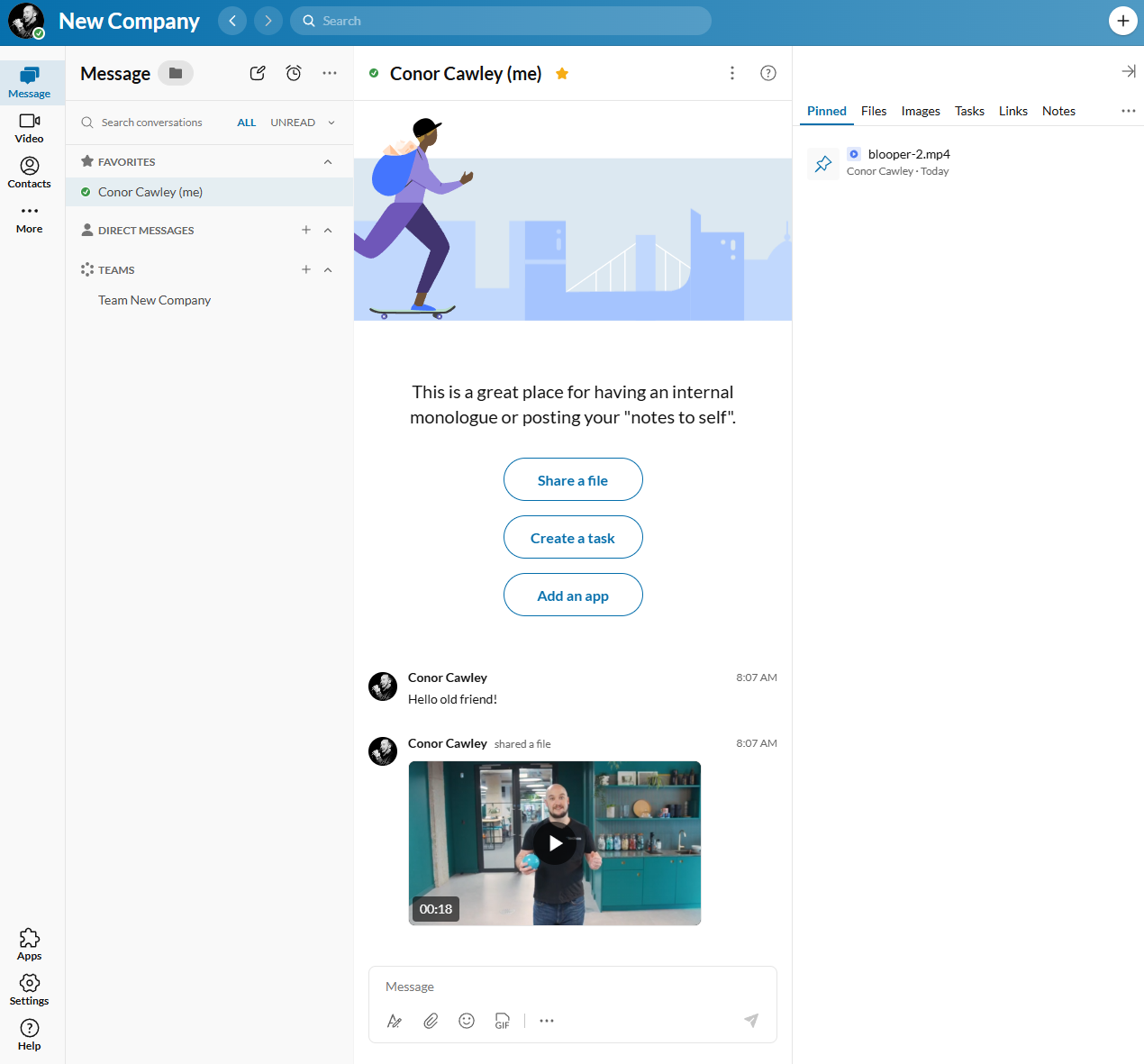Click the Create a task button
Image resolution: width=1144 pixels, height=1064 pixels.
tap(573, 537)
